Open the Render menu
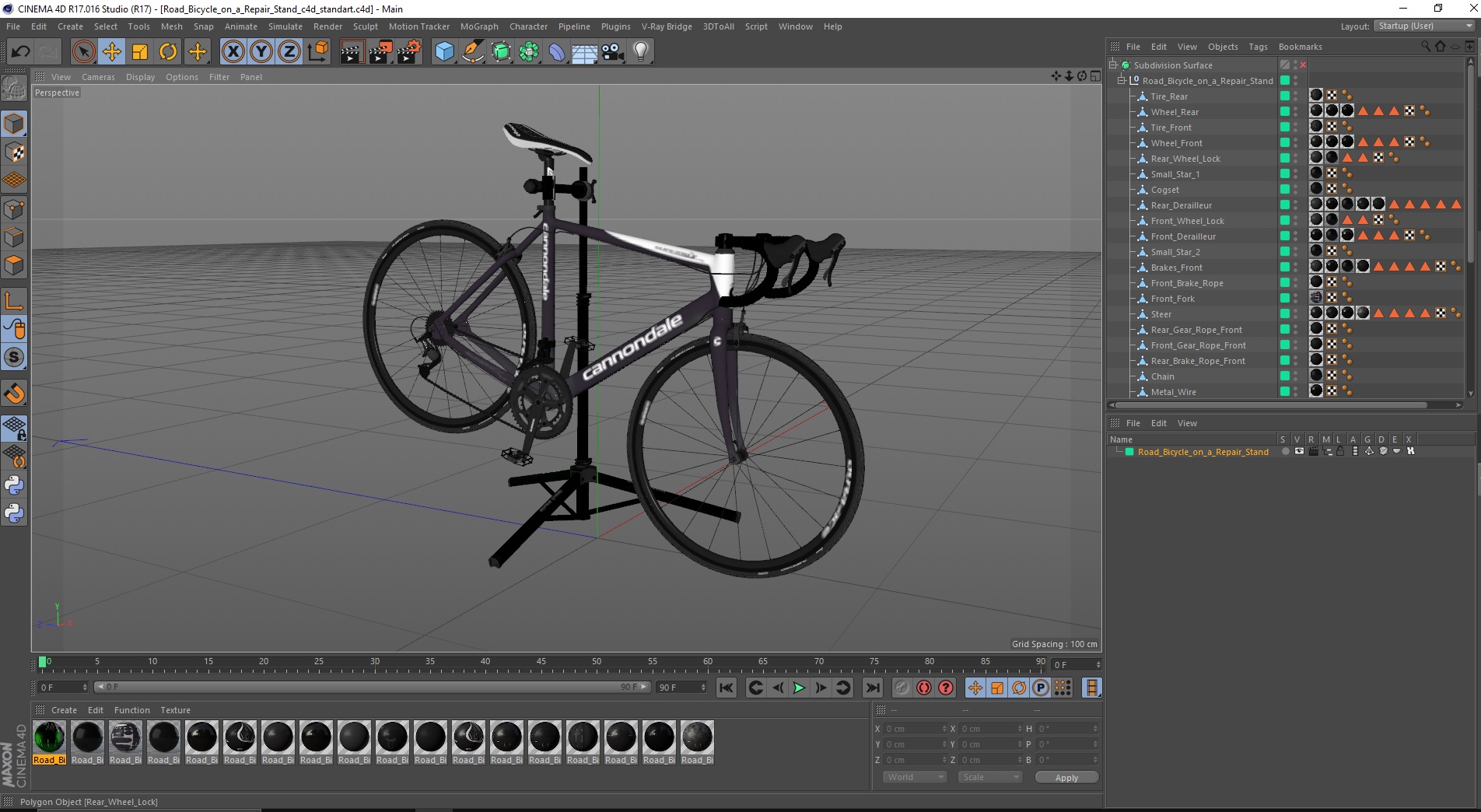This screenshot has height=812, width=1481. [327, 26]
